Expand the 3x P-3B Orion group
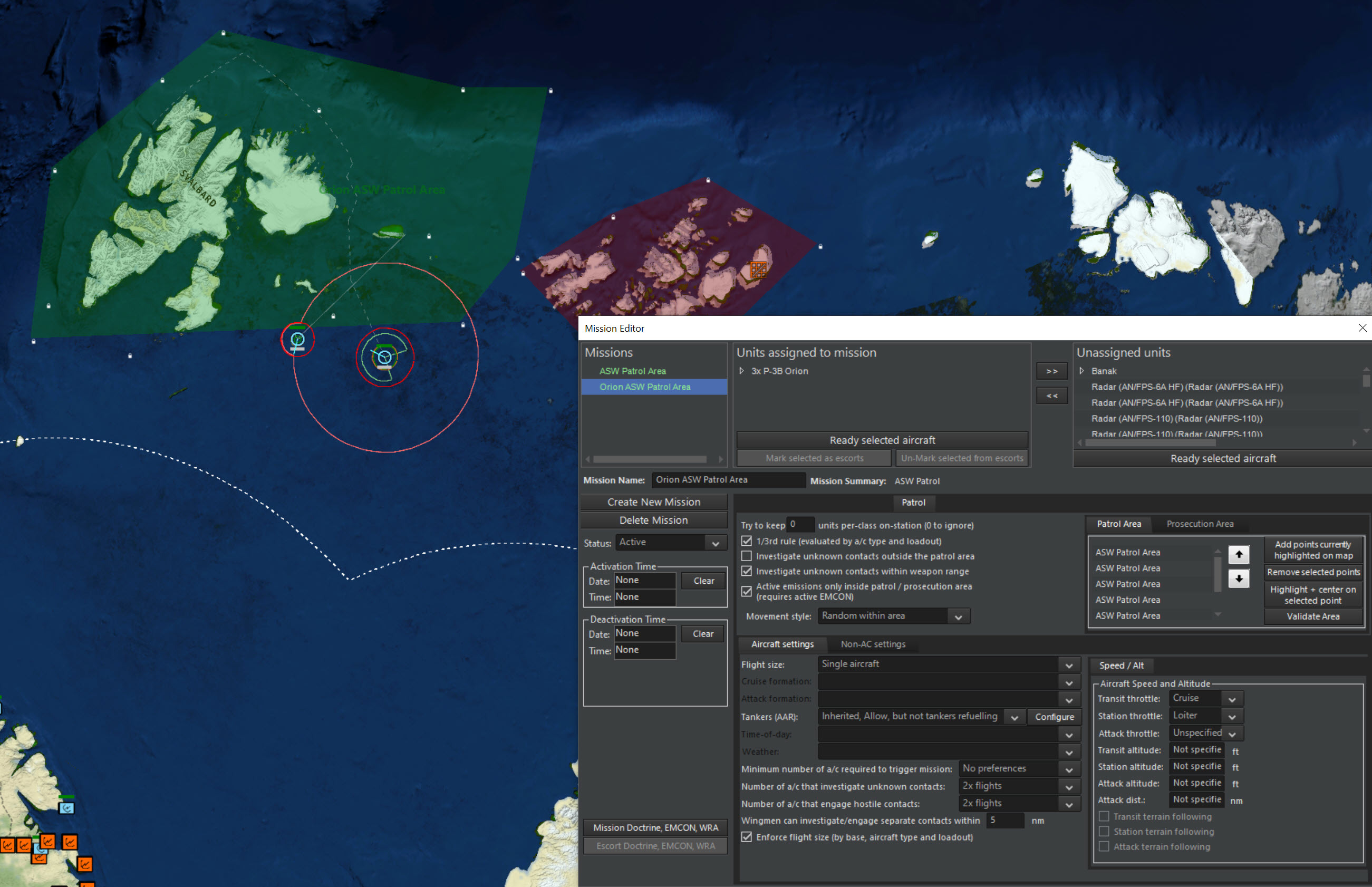This screenshot has height=887, width=1372. coord(741,371)
